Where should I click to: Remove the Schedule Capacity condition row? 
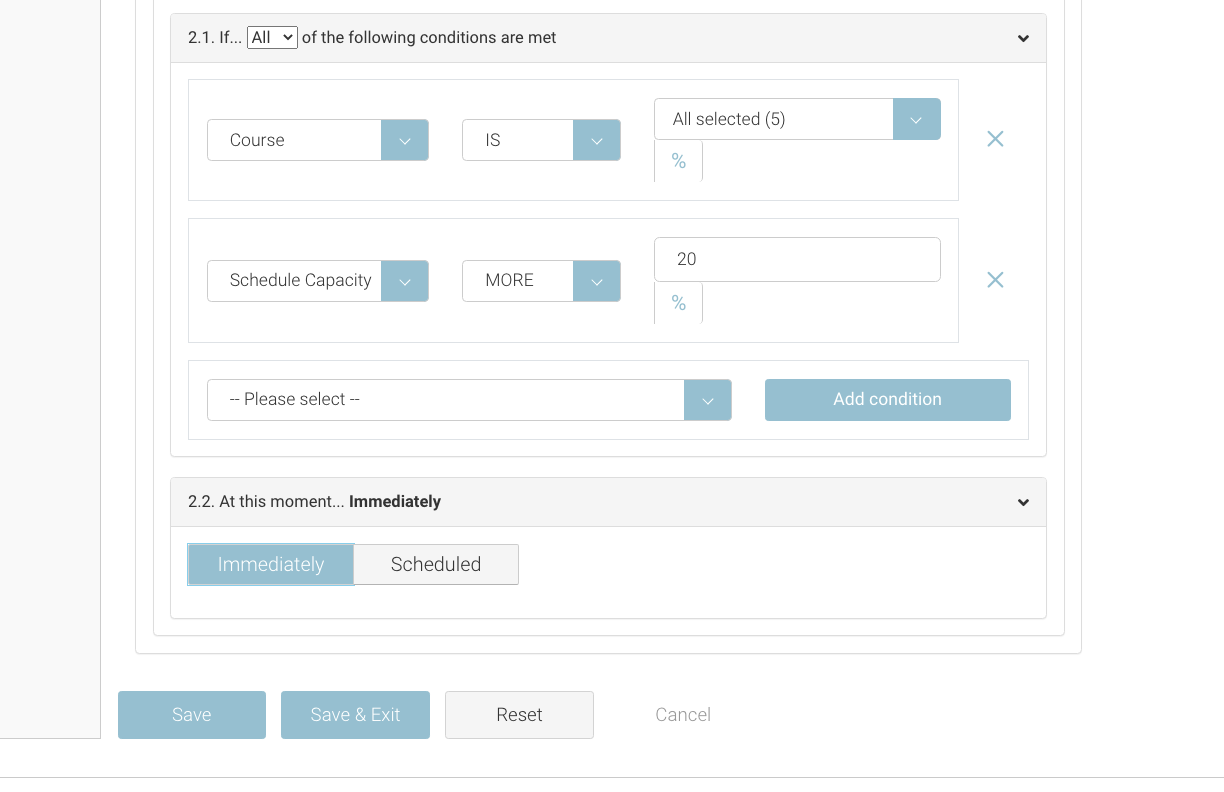click(x=995, y=280)
